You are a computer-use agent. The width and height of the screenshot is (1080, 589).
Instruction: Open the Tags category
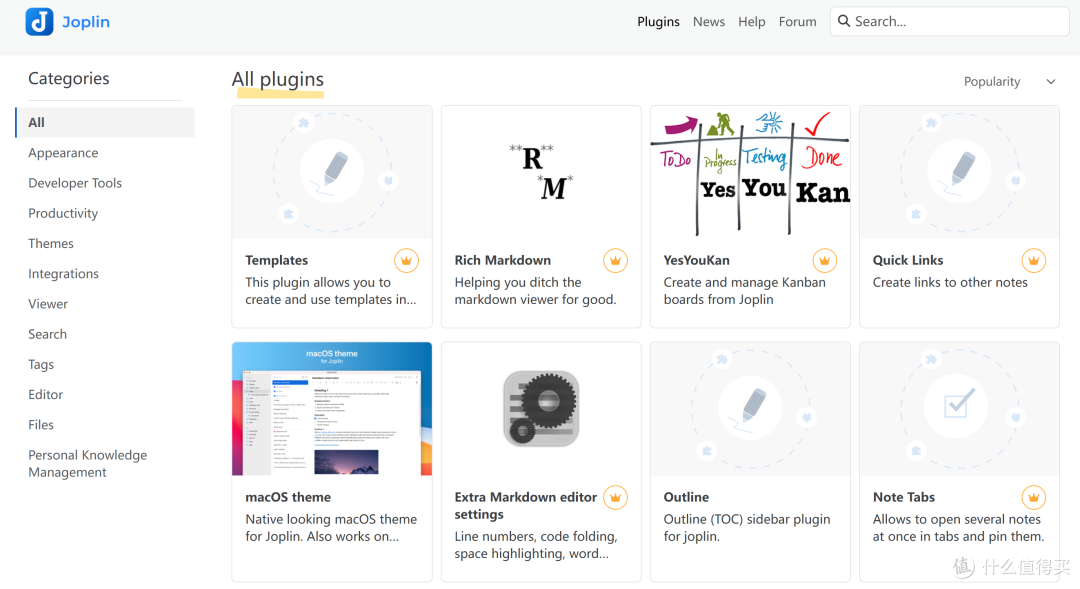[41, 364]
